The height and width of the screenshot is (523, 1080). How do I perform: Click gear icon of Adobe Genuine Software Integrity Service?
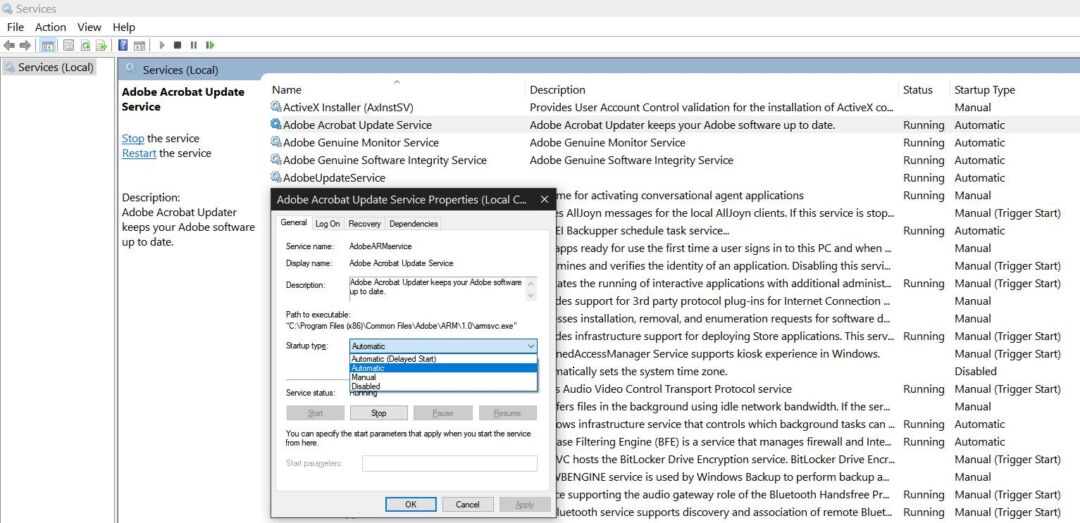(276, 160)
